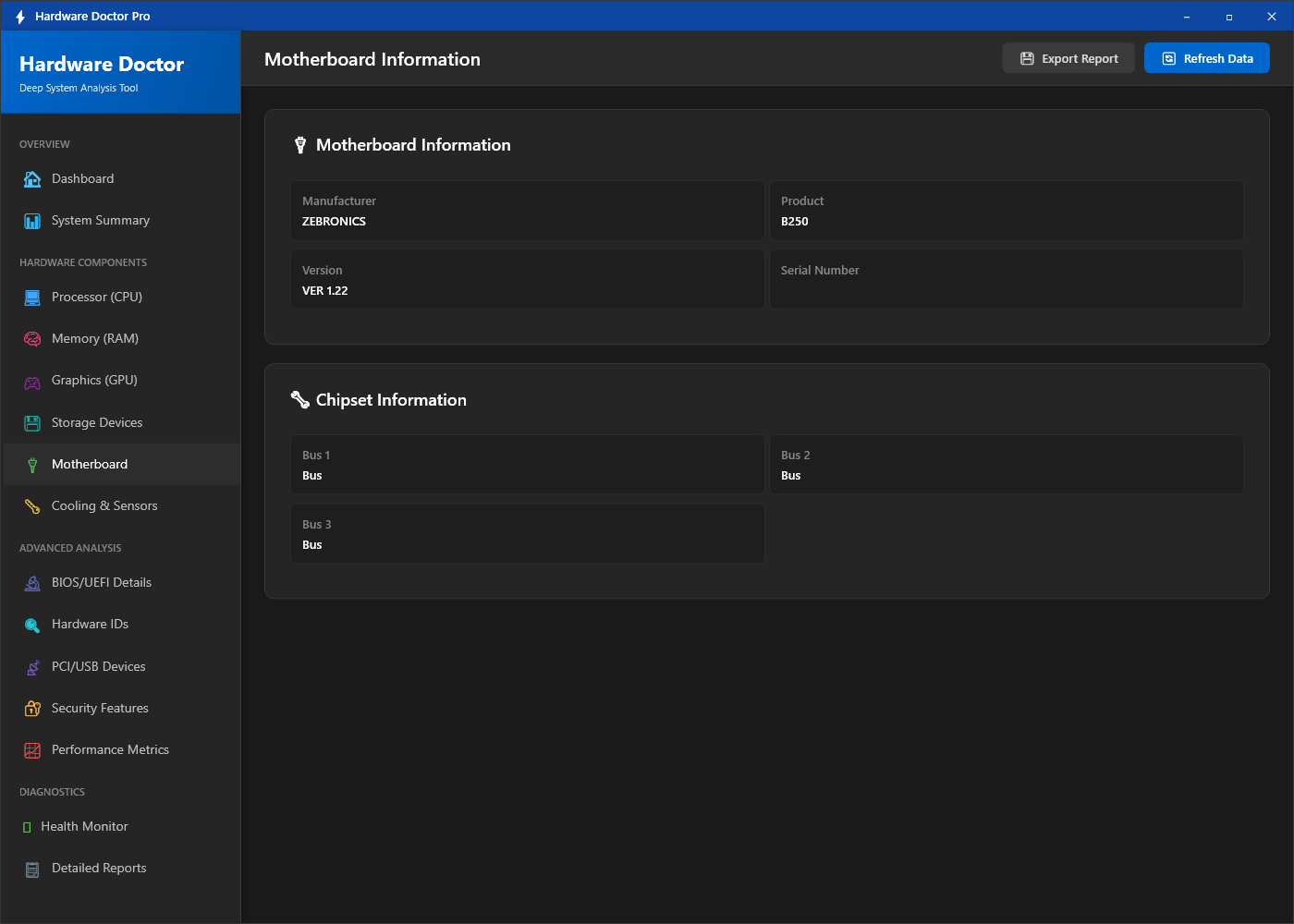Click the System Summary chart icon
The height and width of the screenshot is (924, 1294).
pos(32,221)
